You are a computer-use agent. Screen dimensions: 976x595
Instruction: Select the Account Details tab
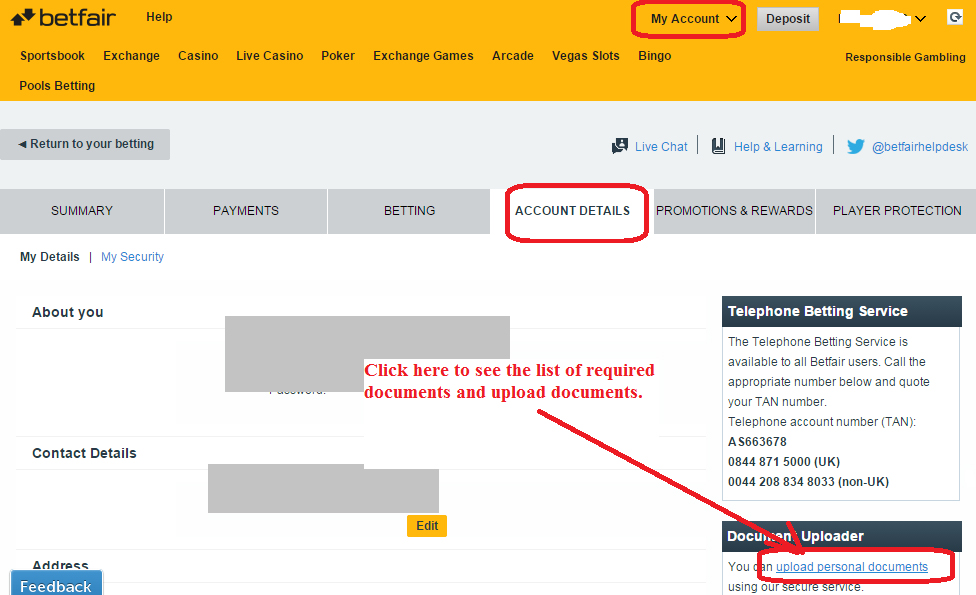click(572, 211)
